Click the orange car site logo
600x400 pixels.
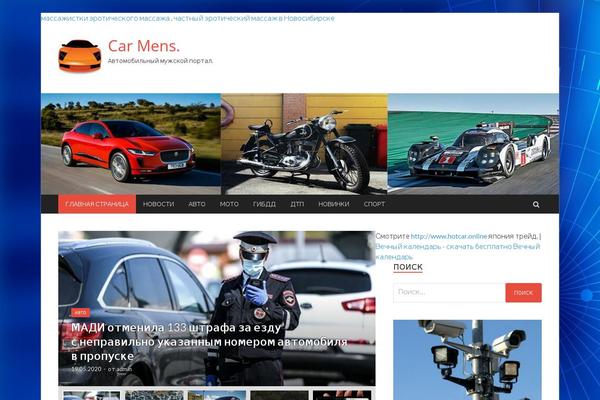coord(80,56)
